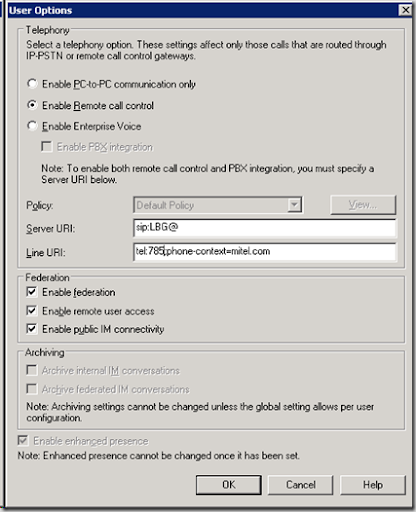Viewport: 416px width, 512px height.
Task: Click into the Server URI field
Action: 265,228
